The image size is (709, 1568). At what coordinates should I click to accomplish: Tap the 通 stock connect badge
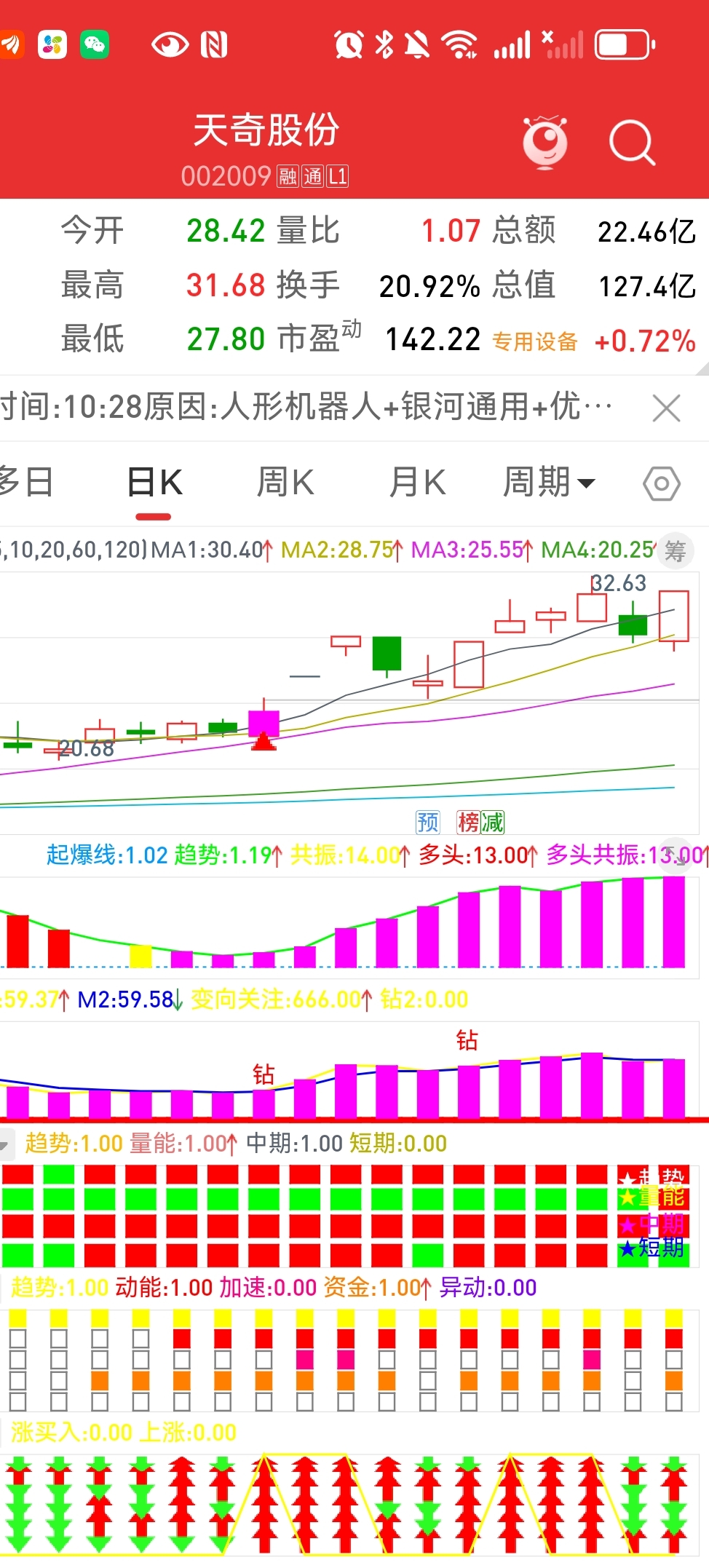pos(312,176)
